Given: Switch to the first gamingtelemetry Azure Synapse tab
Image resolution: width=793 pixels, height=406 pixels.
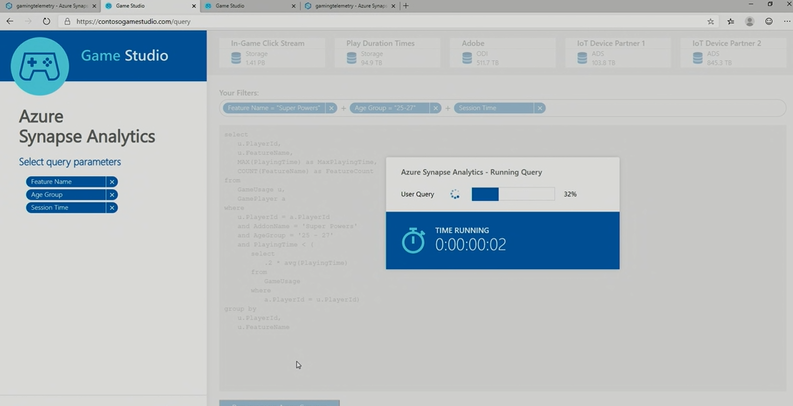Looking at the screenshot, I should coord(50,6).
